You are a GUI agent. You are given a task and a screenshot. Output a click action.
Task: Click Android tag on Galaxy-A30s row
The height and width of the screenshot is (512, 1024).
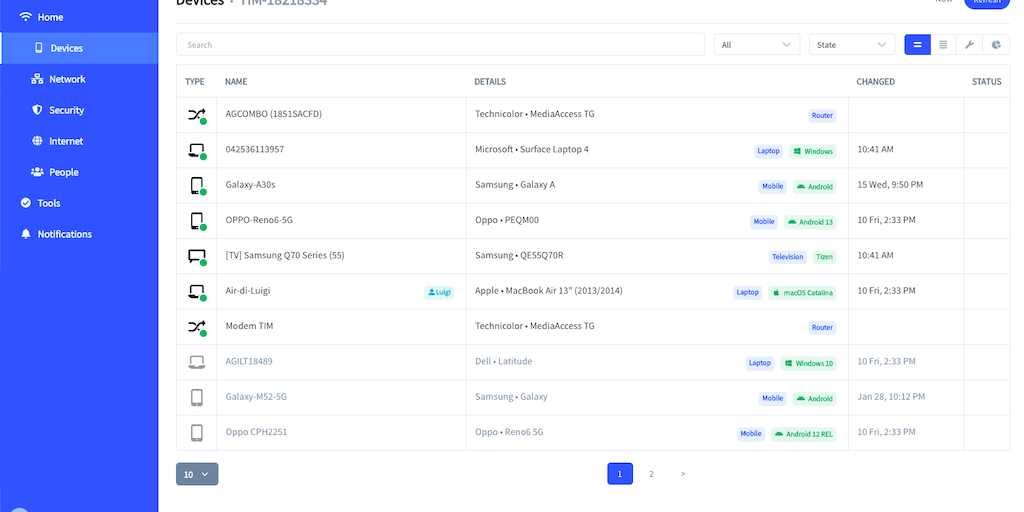pos(815,187)
